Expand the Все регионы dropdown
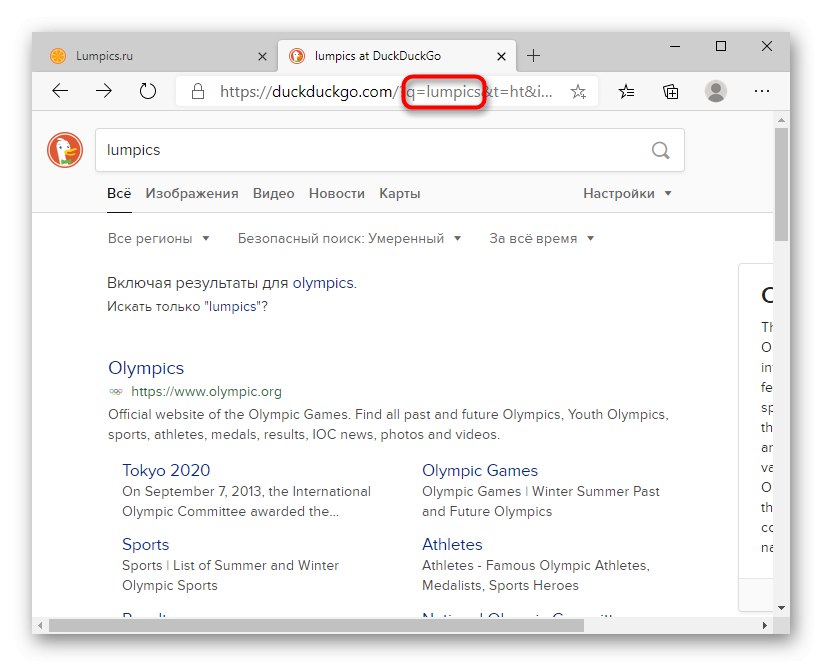This screenshot has width=822, height=666. [159, 239]
